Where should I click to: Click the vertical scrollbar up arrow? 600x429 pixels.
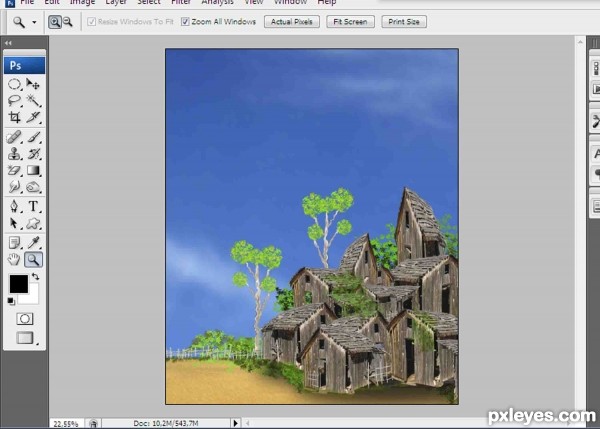tap(580, 42)
